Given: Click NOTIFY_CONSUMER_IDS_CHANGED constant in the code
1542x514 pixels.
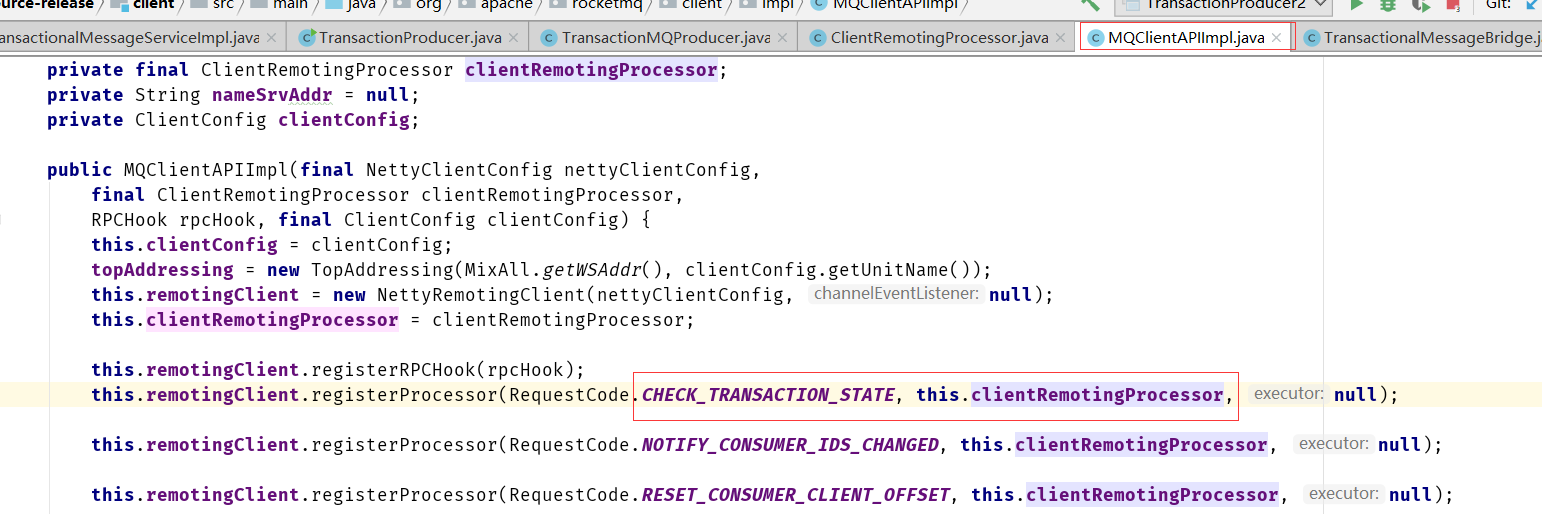Looking at the screenshot, I should click(790, 444).
